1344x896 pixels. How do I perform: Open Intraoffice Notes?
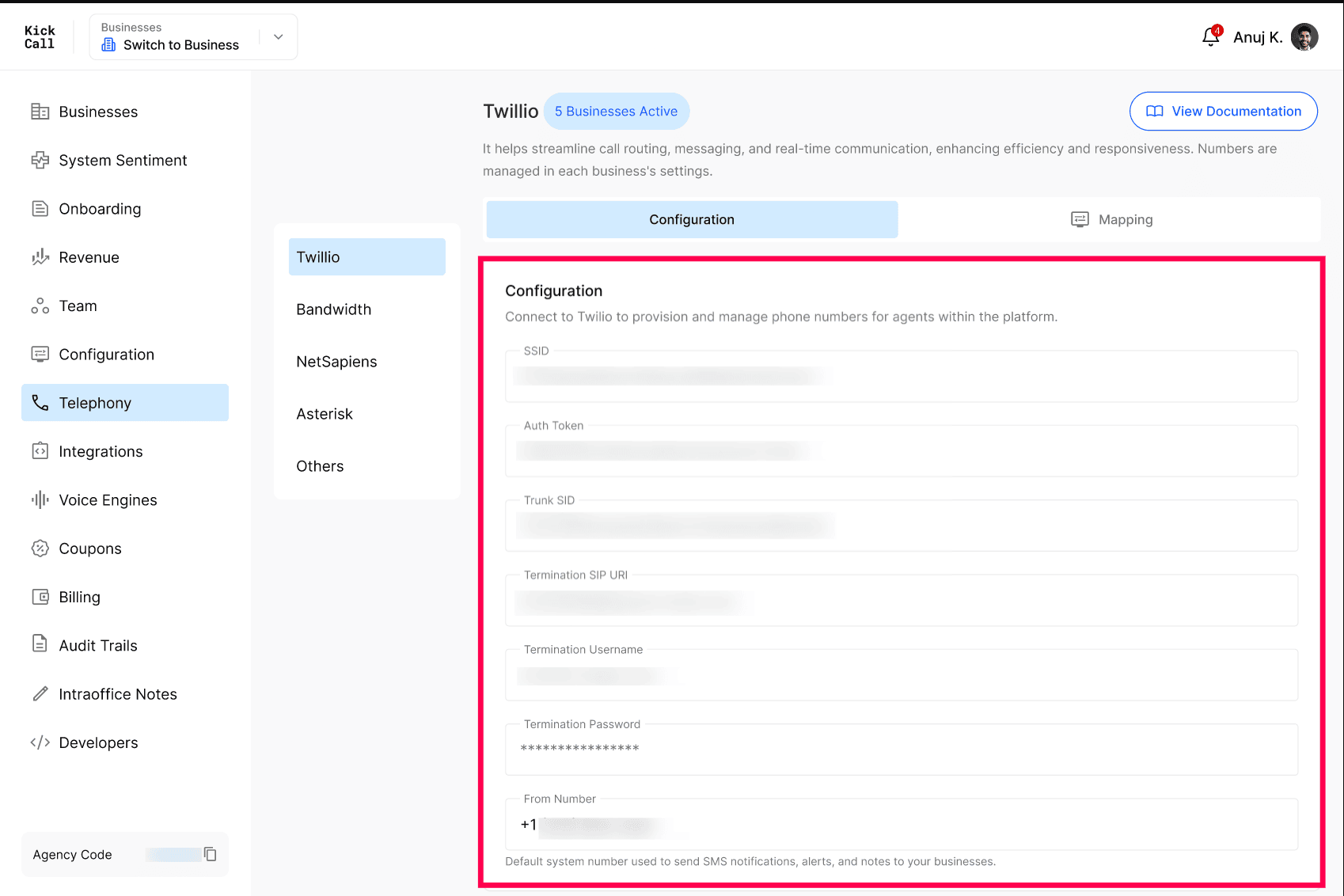point(125,694)
